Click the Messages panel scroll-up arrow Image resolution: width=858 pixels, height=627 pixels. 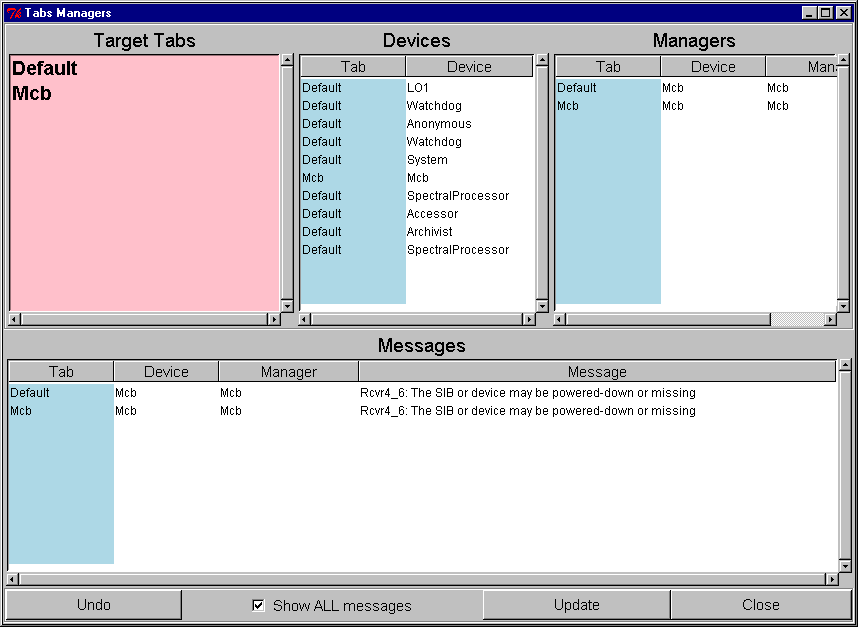(845, 367)
